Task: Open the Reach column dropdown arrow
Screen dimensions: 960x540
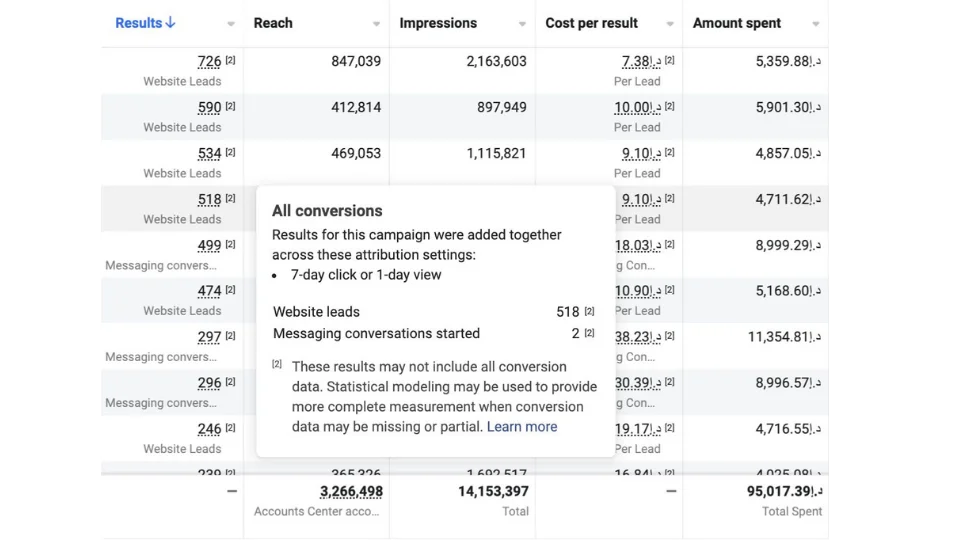Action: [x=376, y=24]
